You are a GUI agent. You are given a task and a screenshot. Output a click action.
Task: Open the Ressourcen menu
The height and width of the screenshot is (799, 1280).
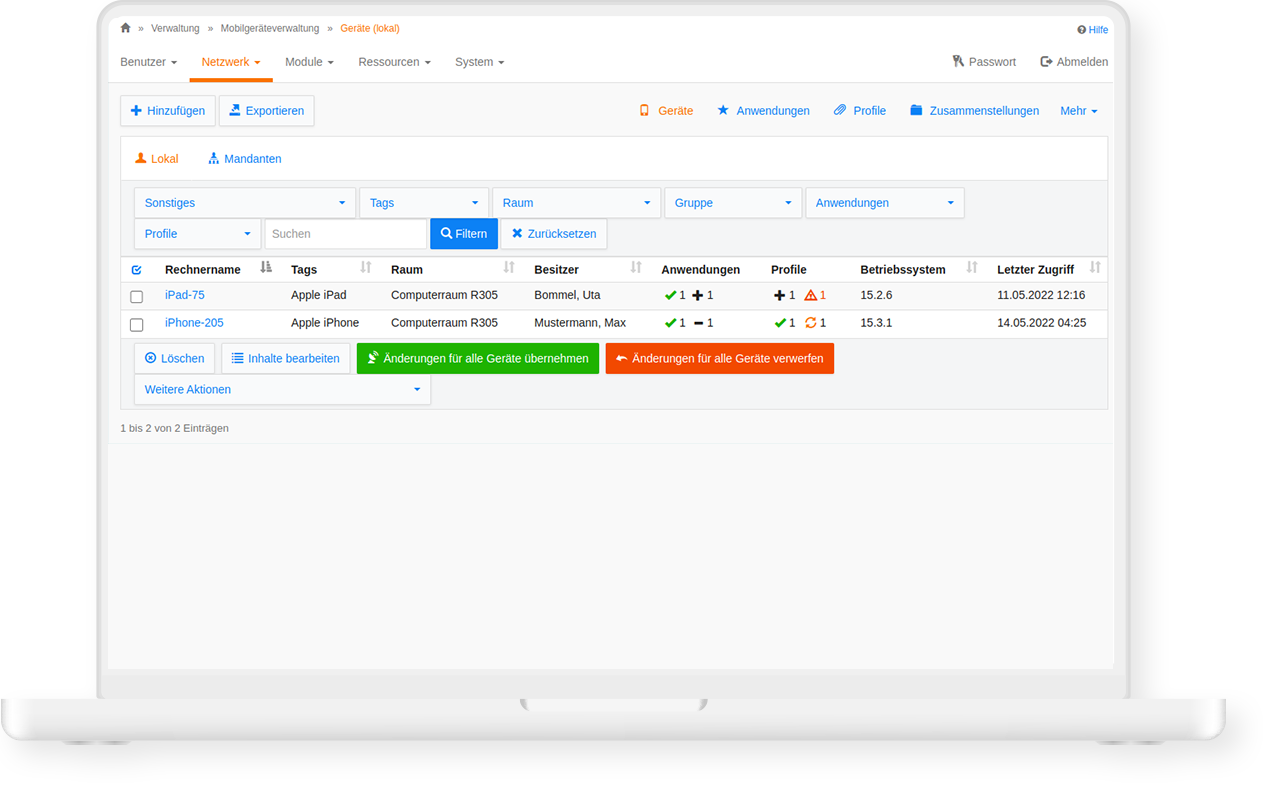tap(394, 62)
